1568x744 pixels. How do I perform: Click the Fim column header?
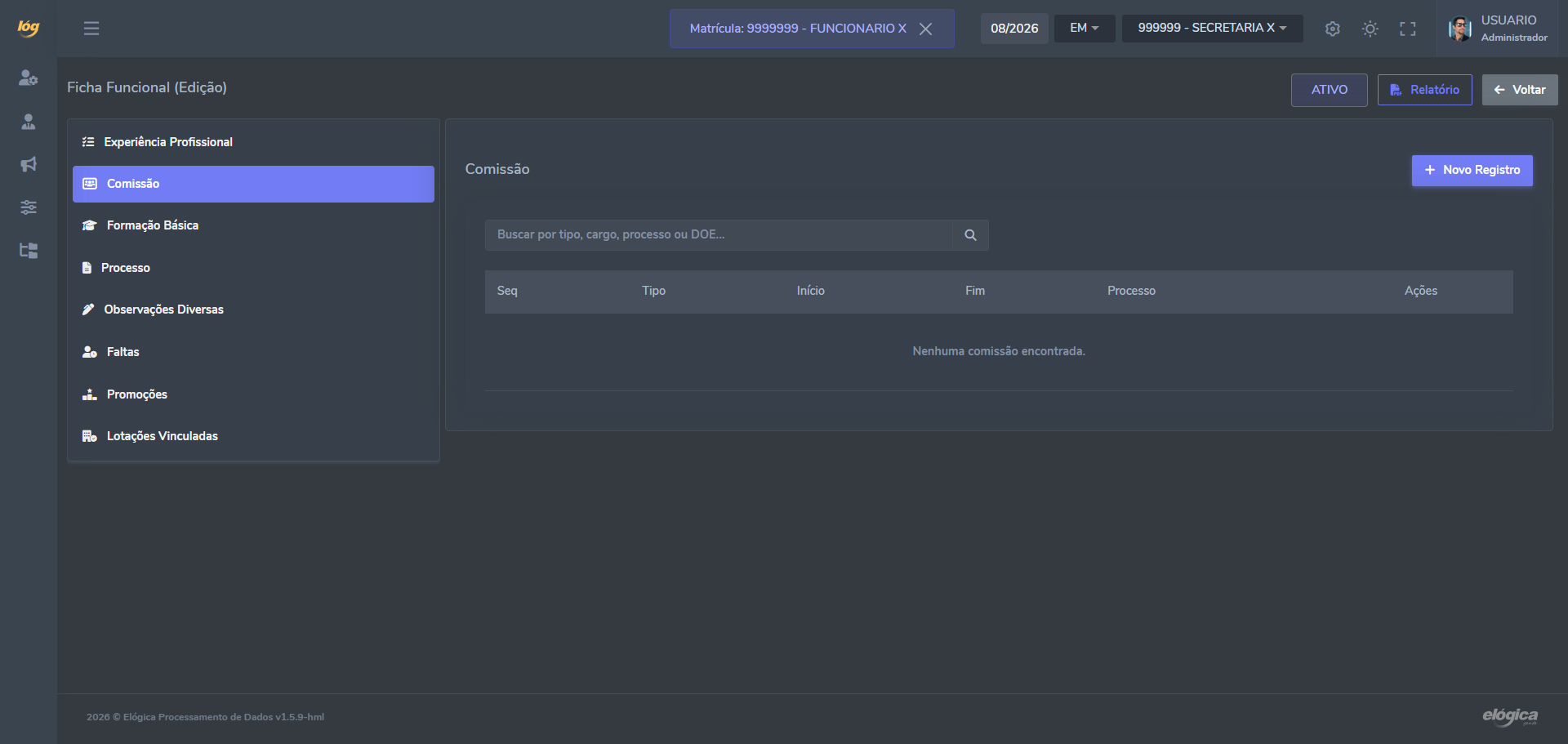point(975,291)
